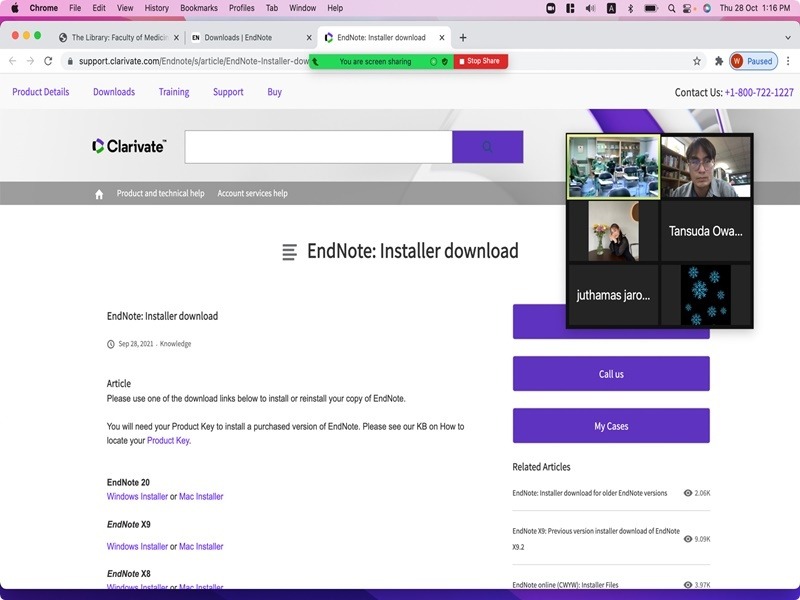Image resolution: width=800 pixels, height=600 pixels.
Task: Download the EndNote 20 Windows Installer
Action: click(137, 497)
